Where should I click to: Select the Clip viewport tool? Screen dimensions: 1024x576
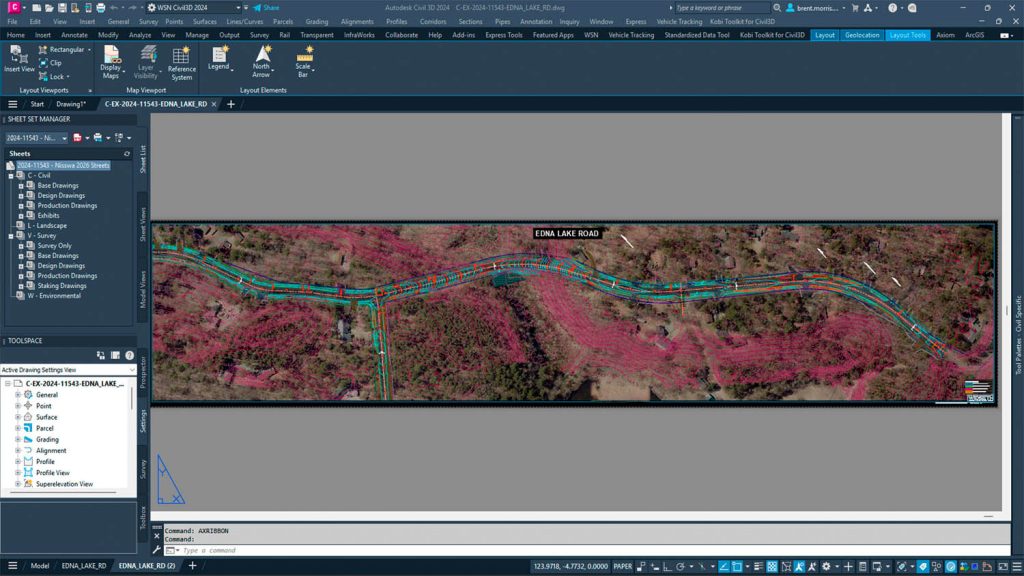pyautogui.click(x=50, y=63)
